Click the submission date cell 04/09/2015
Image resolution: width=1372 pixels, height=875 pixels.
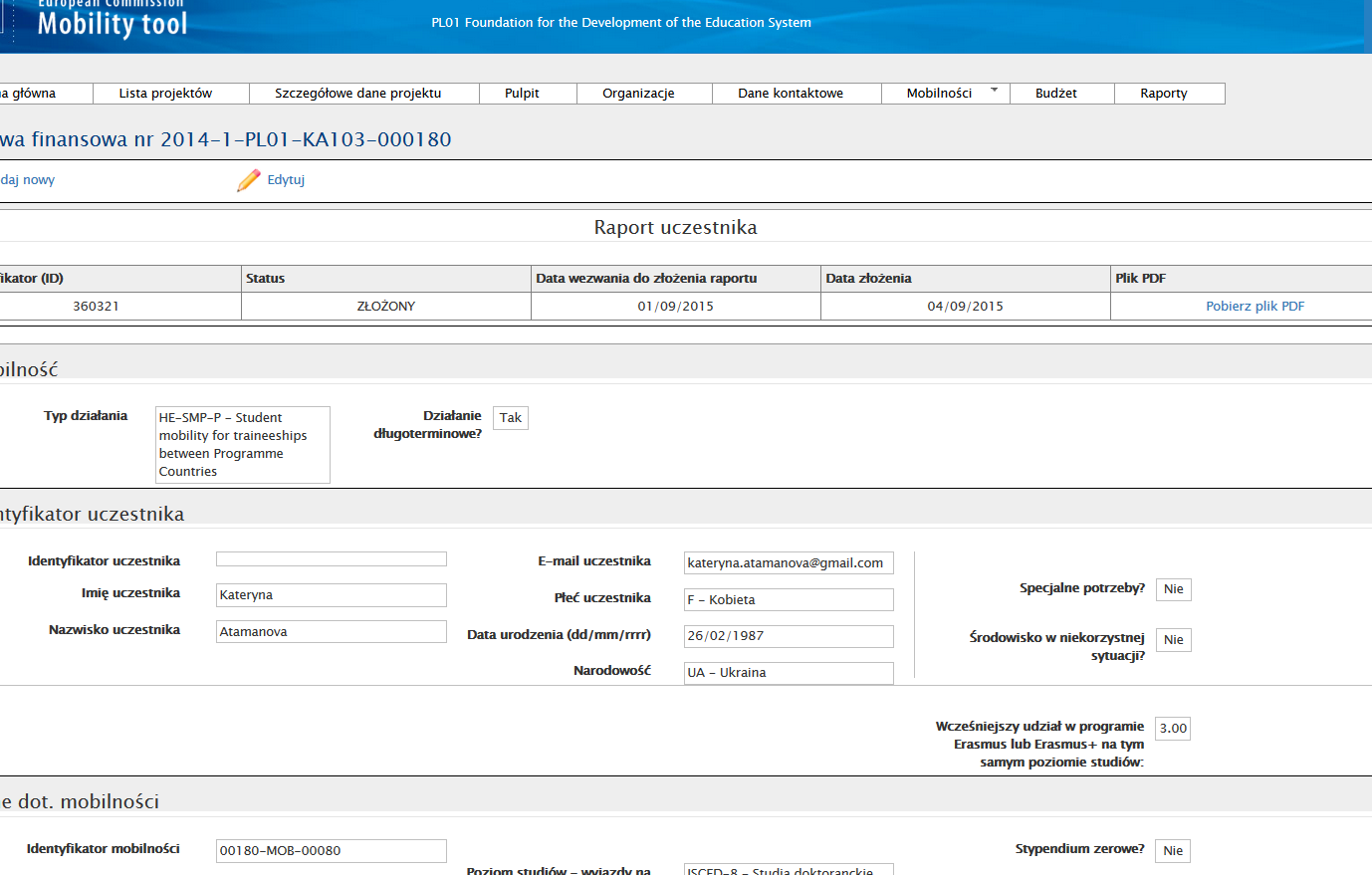(966, 307)
